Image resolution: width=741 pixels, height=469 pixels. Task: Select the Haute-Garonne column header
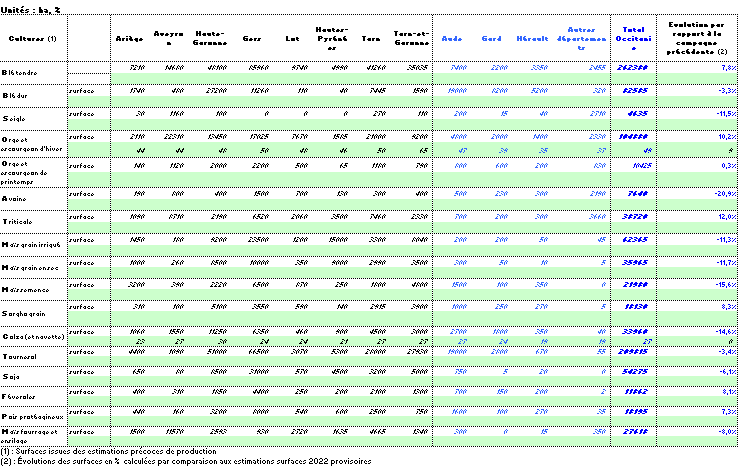click(x=210, y=38)
